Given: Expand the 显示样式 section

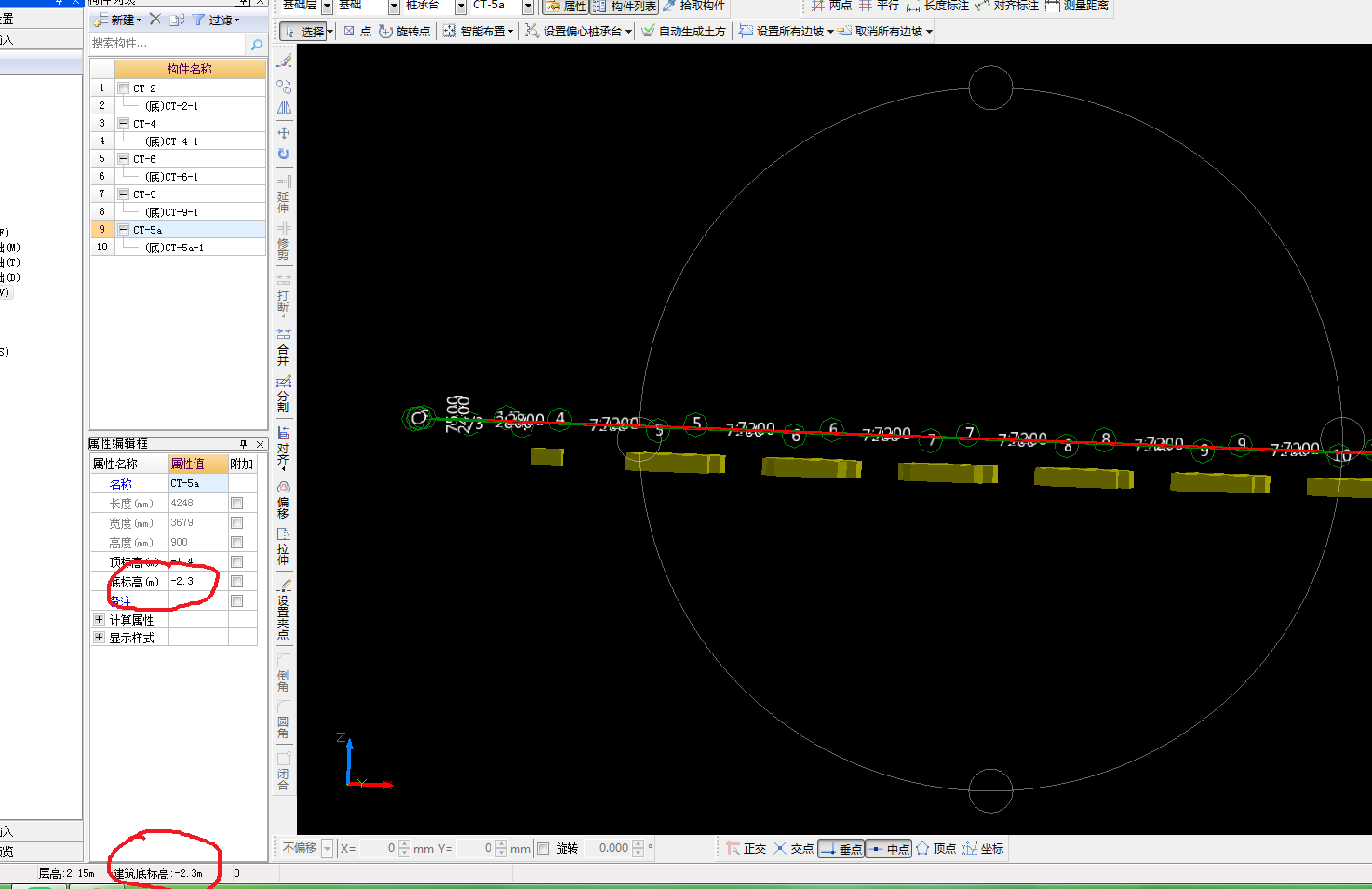Looking at the screenshot, I should (x=99, y=638).
